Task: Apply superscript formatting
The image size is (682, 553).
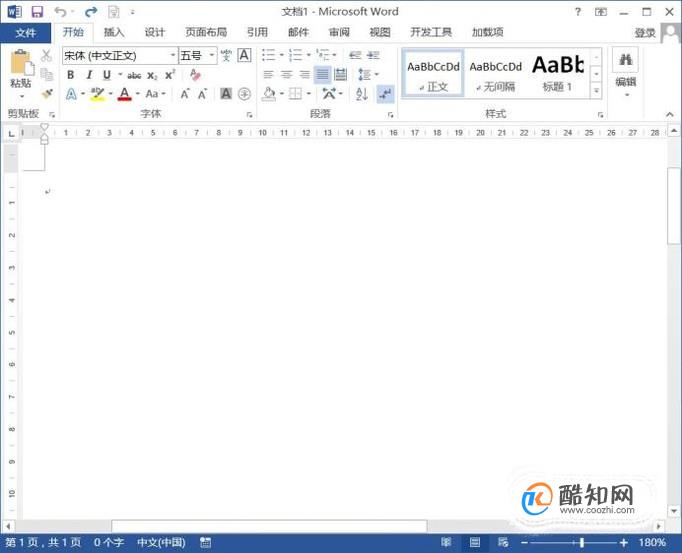Action: point(170,75)
